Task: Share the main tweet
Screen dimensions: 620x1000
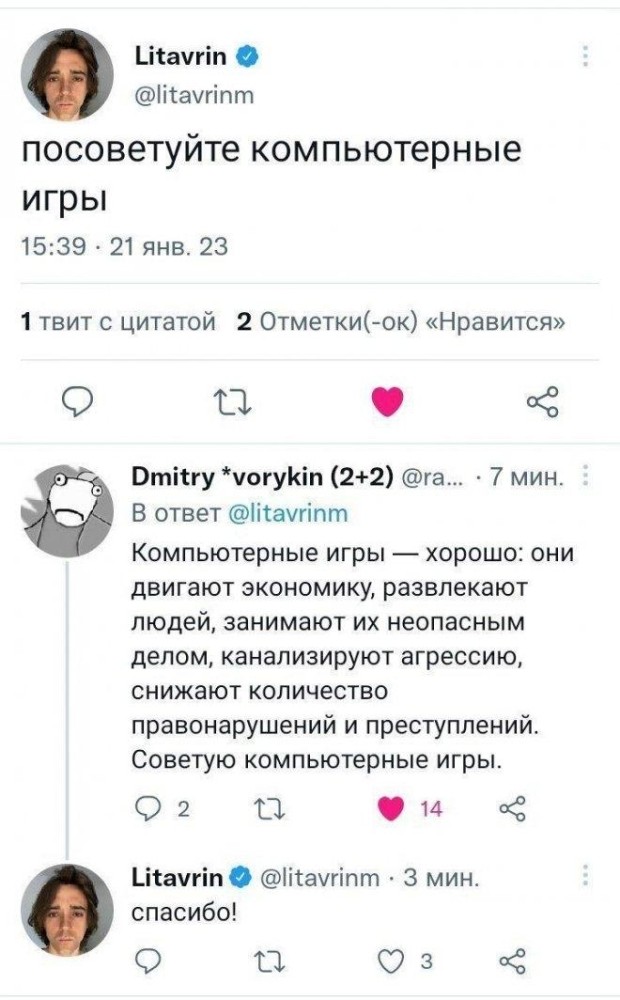Action: click(x=541, y=402)
